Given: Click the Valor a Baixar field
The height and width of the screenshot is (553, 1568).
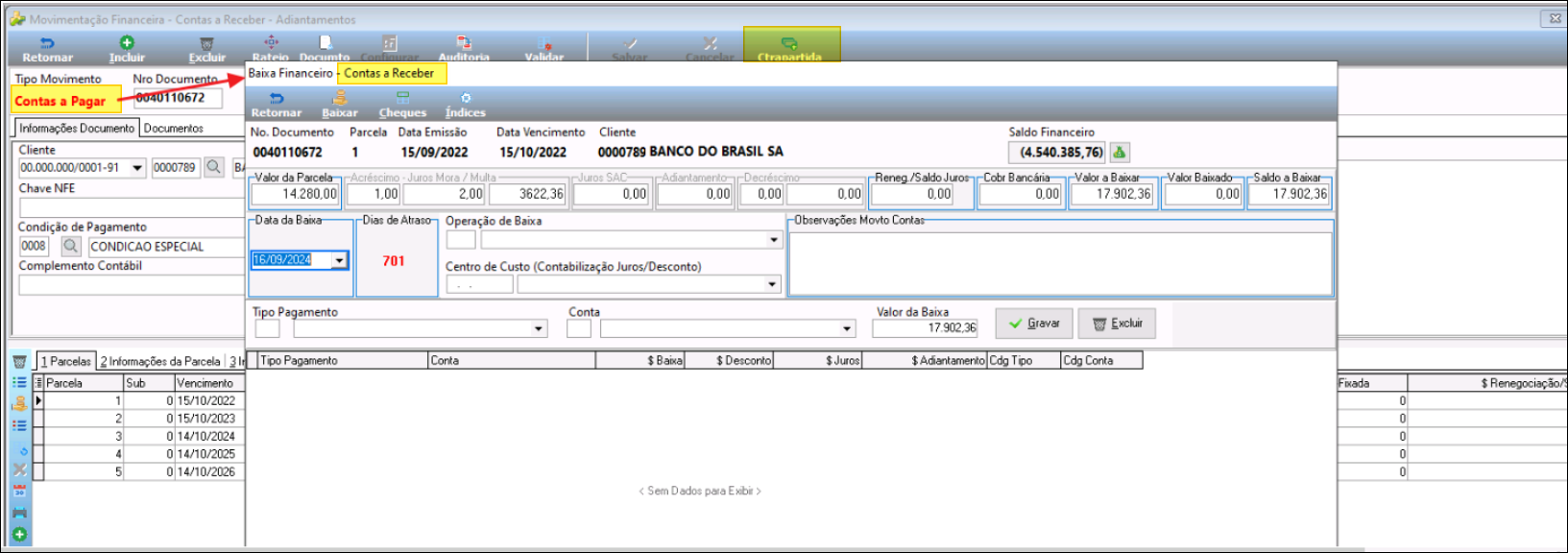Looking at the screenshot, I should click(1112, 194).
